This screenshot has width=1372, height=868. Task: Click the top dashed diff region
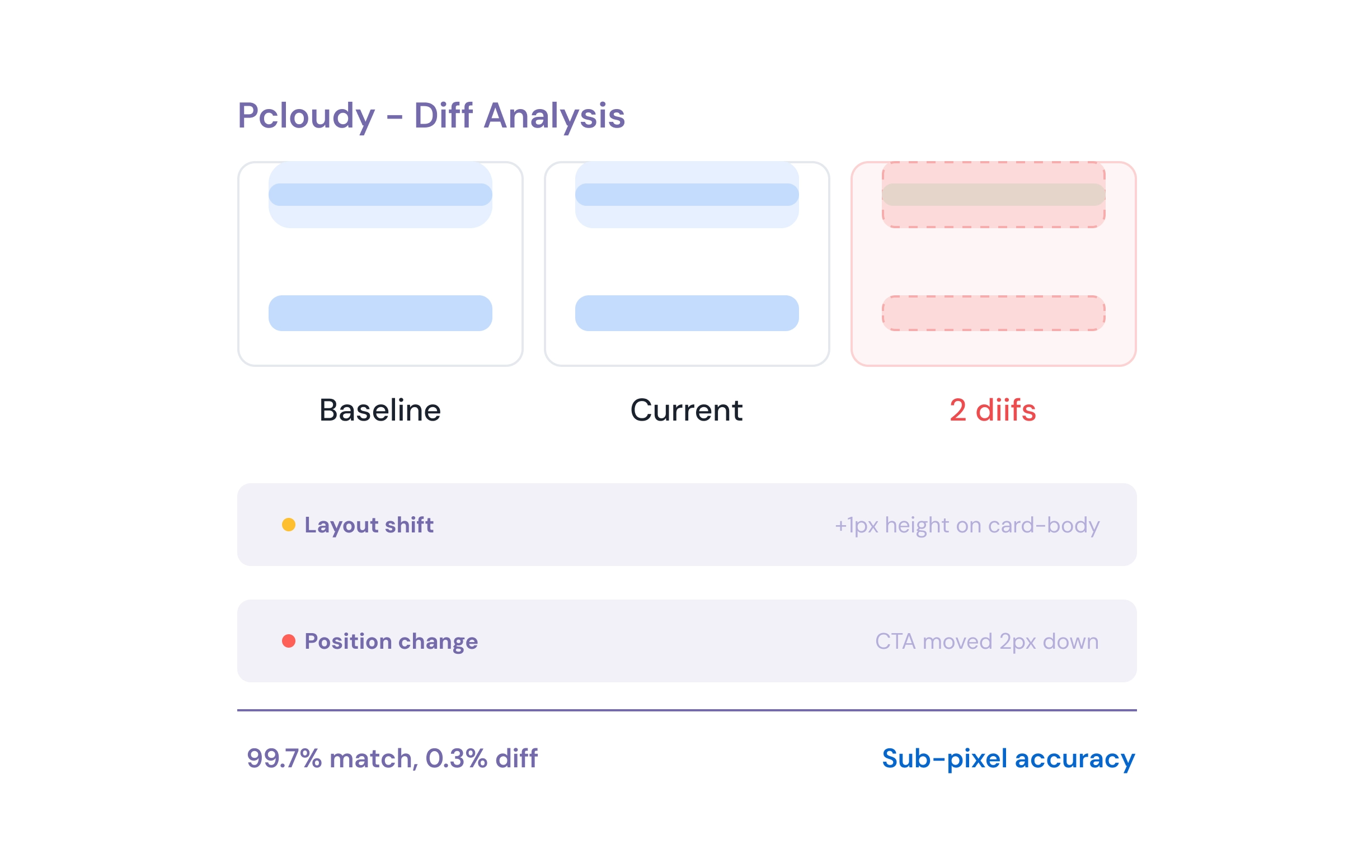pos(994,195)
